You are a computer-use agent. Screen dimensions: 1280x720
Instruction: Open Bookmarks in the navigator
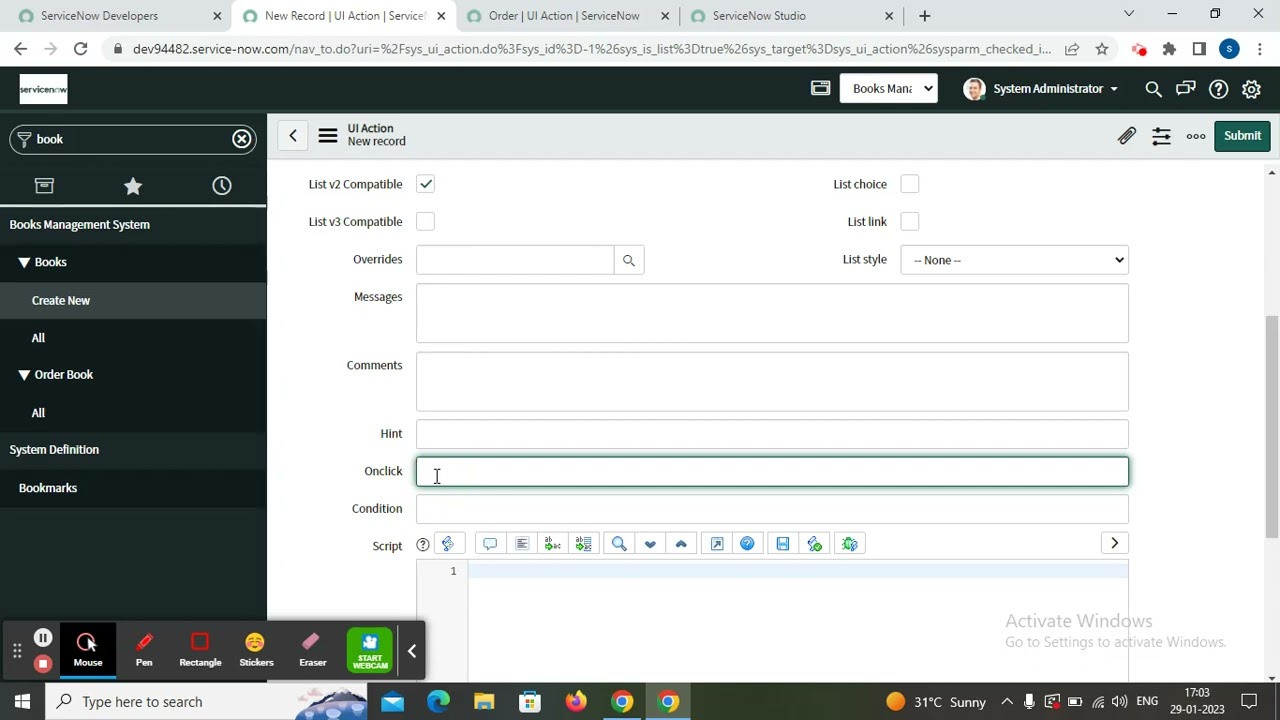pos(48,488)
